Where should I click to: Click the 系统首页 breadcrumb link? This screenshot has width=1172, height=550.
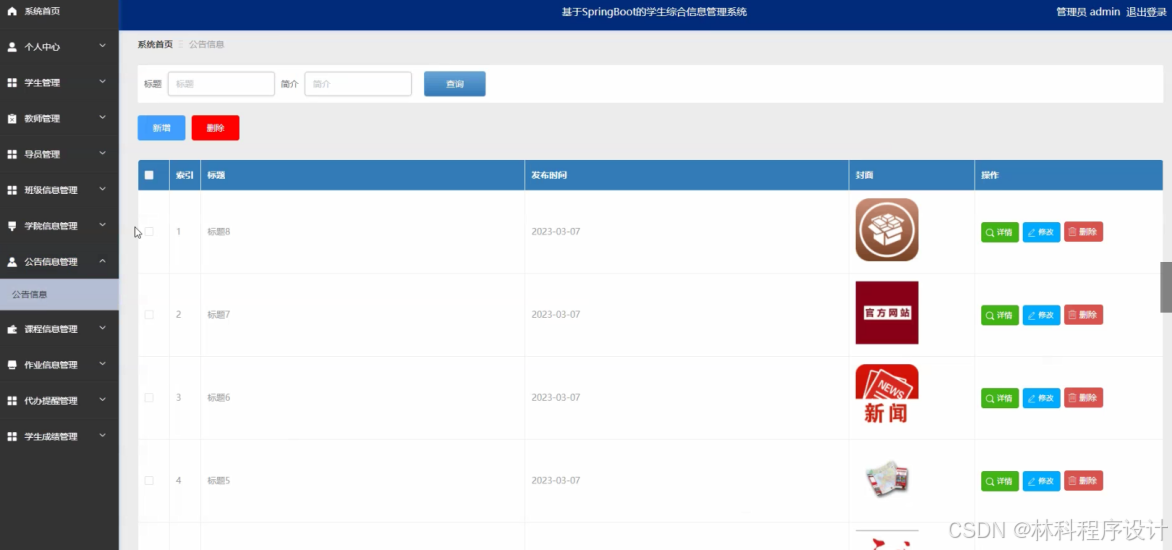tap(155, 45)
